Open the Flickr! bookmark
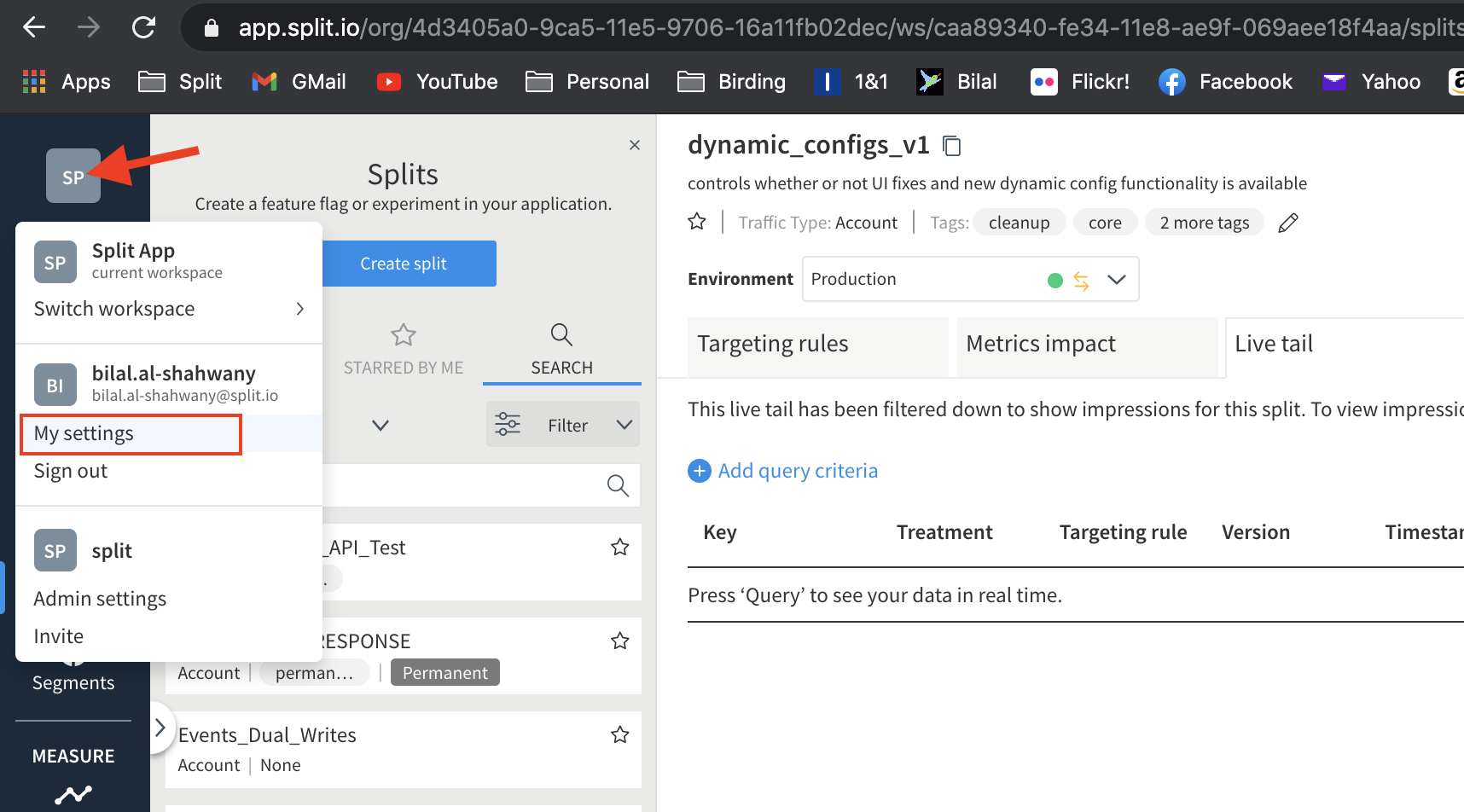The image size is (1464, 812). point(1080,82)
